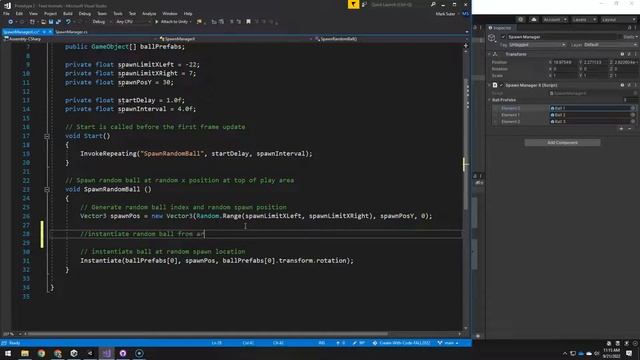Switch to the second SpawnManager.cs tab

[x=71, y=32]
